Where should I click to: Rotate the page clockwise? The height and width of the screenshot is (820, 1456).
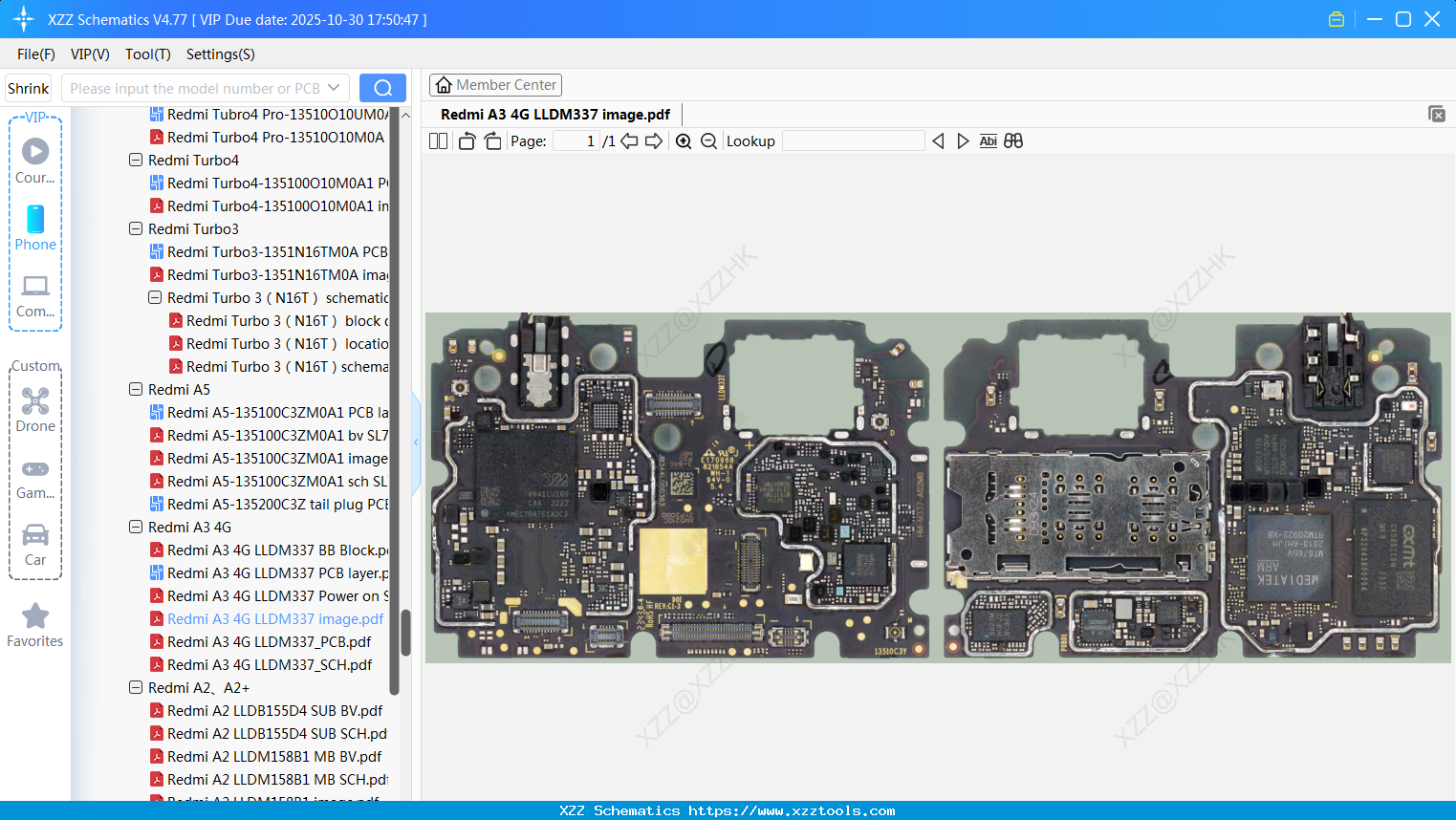click(492, 140)
